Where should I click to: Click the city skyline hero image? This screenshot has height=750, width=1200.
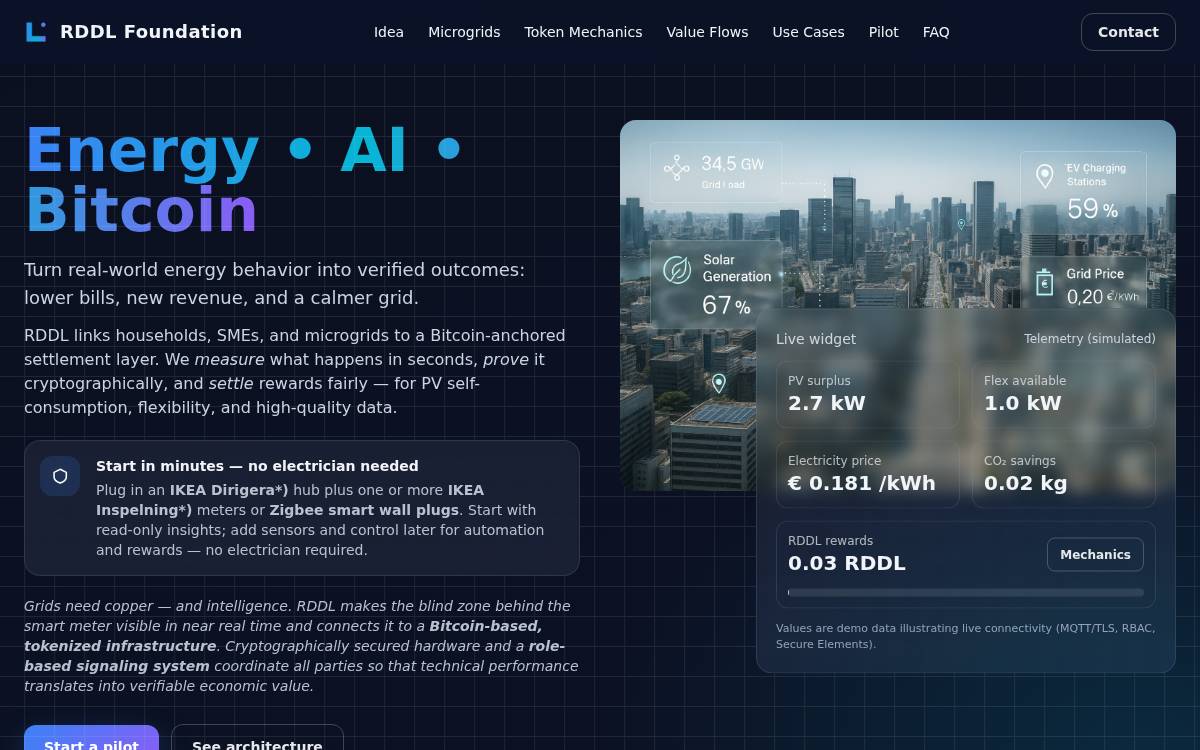pos(898,305)
